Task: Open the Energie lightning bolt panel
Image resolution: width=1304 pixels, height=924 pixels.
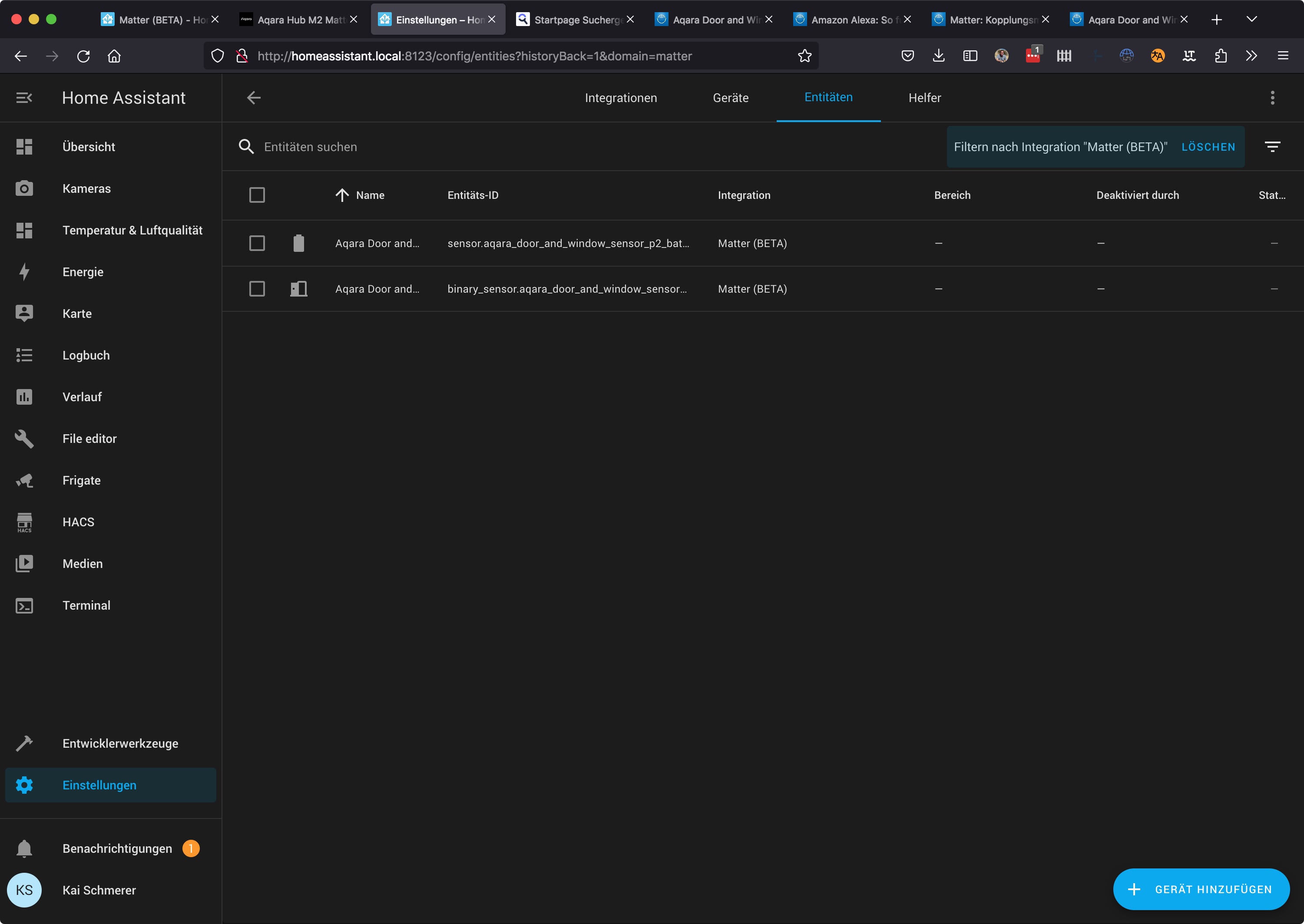Action: [24, 272]
